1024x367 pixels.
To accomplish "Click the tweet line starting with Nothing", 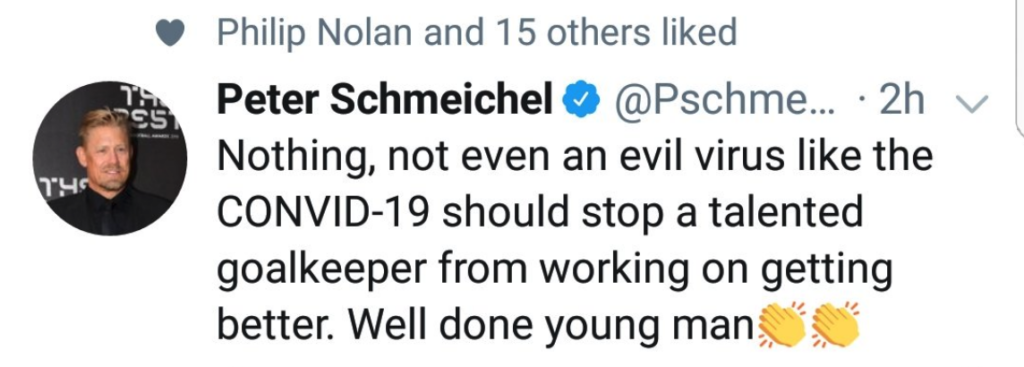I will [575, 159].
